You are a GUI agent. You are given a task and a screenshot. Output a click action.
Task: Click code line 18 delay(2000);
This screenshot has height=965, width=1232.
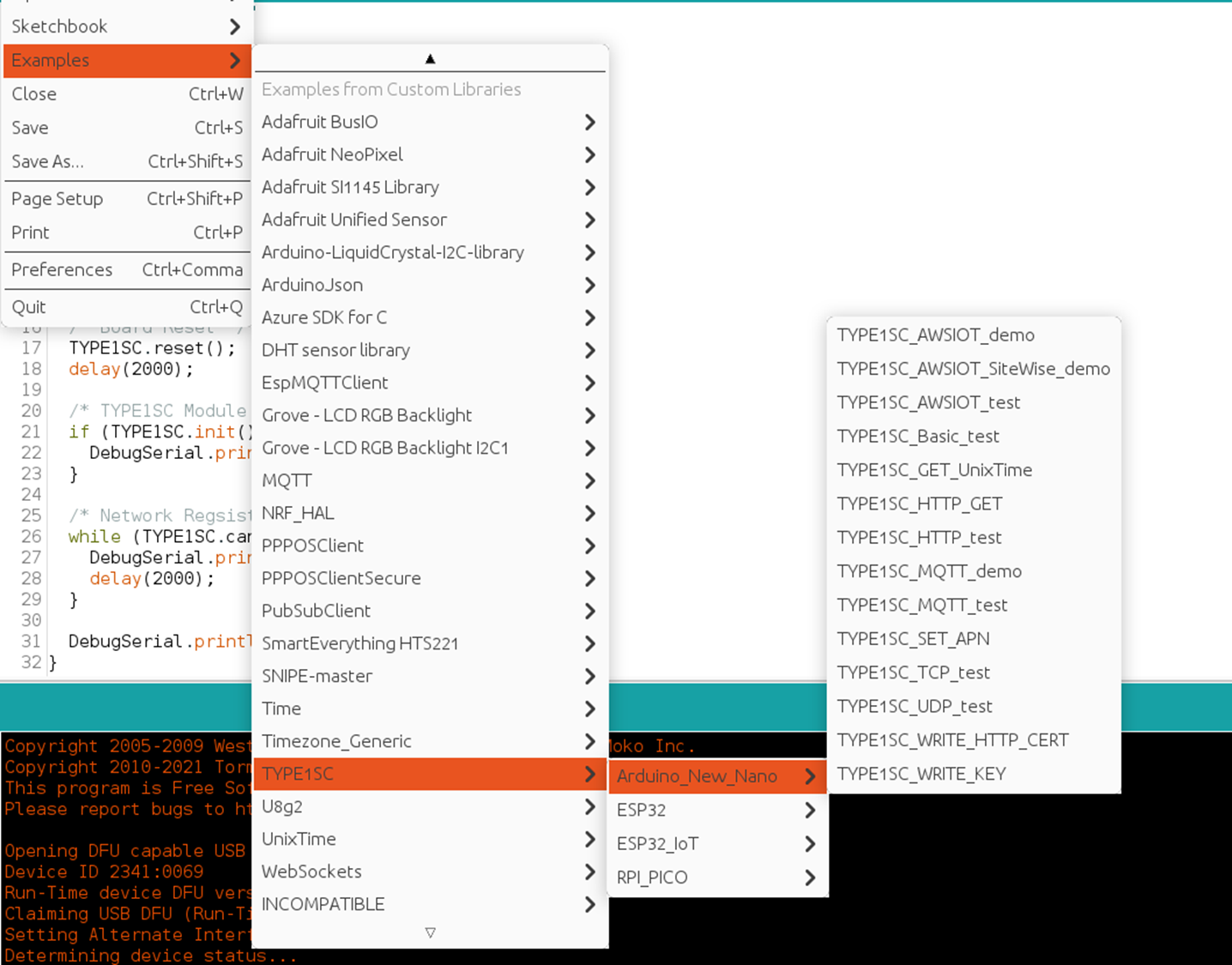tap(131, 370)
